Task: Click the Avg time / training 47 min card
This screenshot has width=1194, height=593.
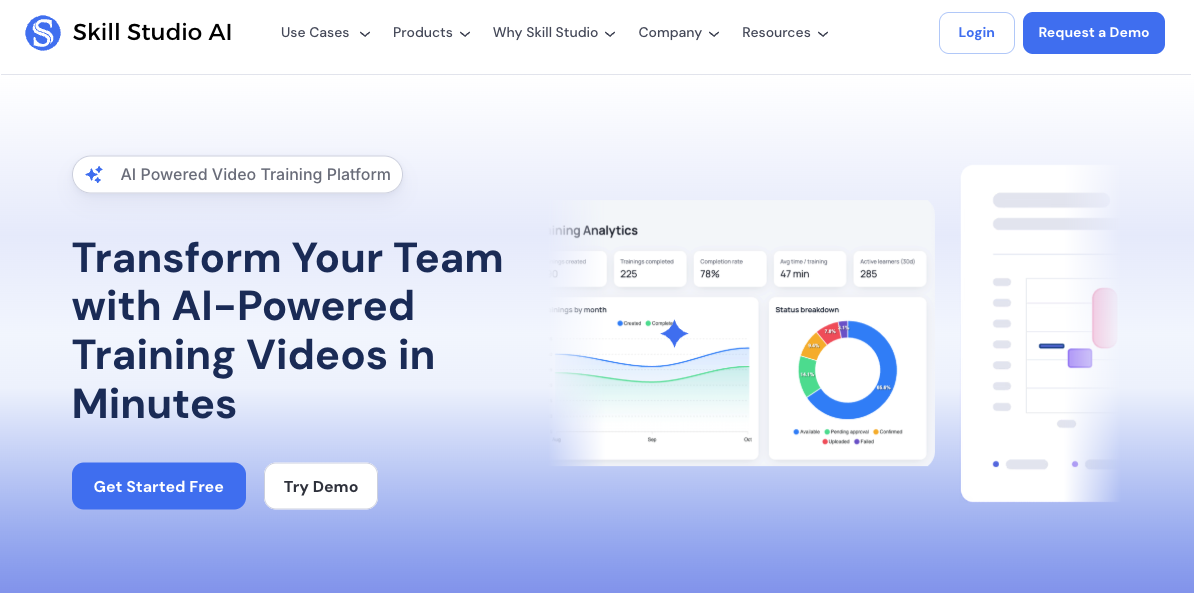Action: tap(809, 269)
